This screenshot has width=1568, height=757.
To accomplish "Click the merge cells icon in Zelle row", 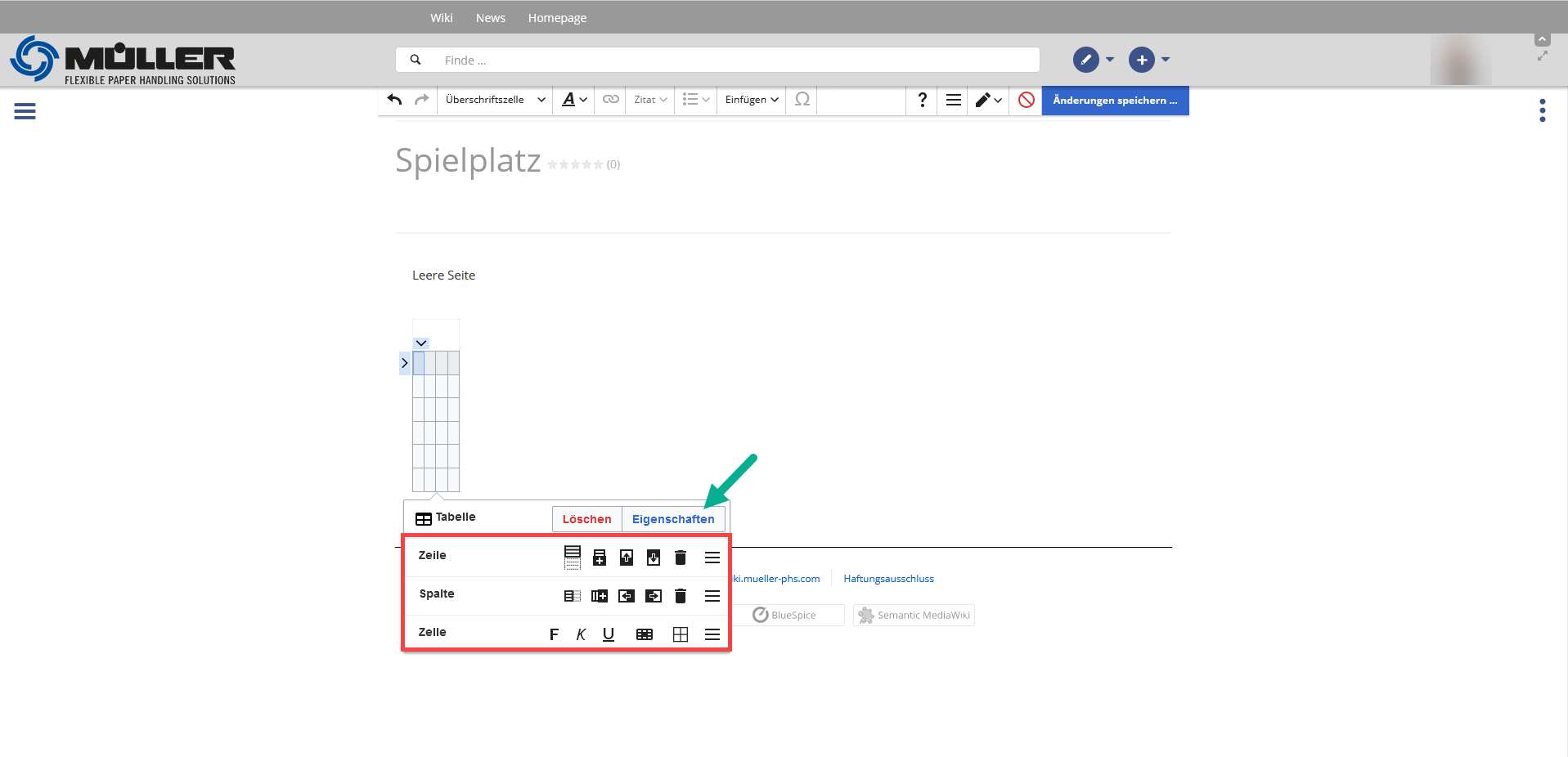I will (645, 634).
